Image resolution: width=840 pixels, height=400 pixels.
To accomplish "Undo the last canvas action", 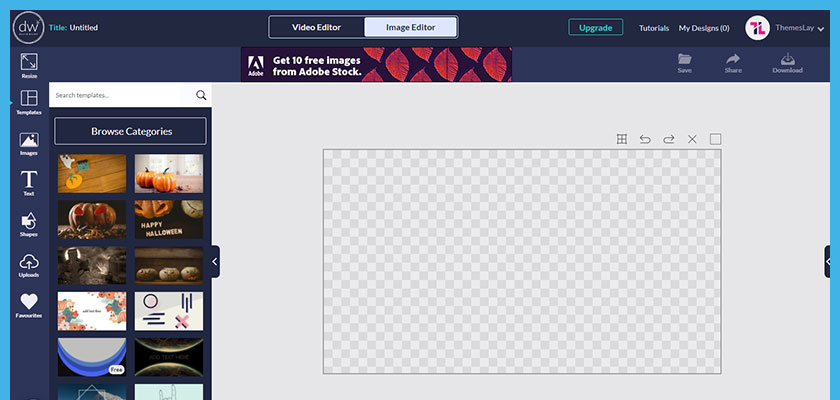I will 645,139.
